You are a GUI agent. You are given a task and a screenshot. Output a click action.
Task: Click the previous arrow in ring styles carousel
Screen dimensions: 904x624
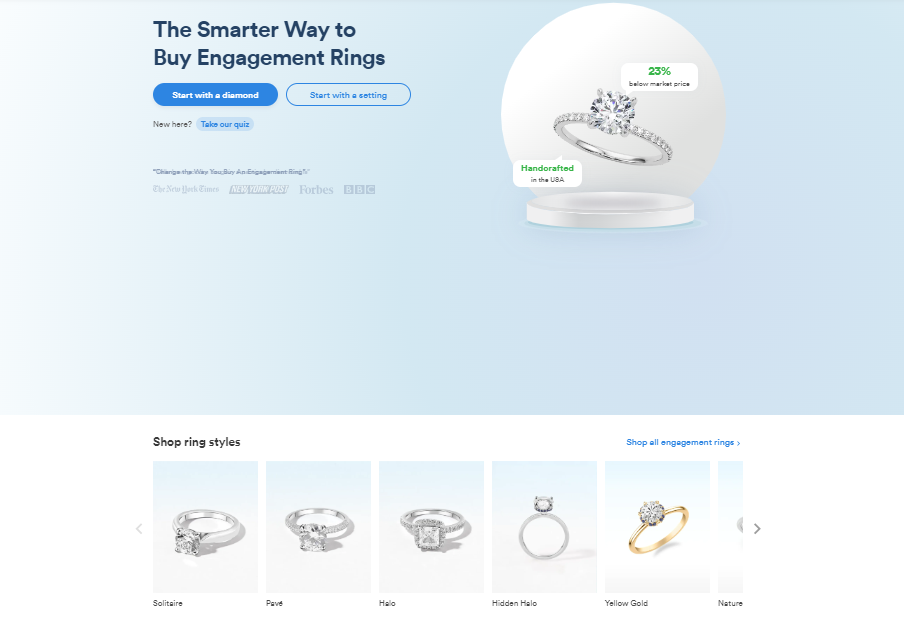pyautogui.click(x=139, y=528)
